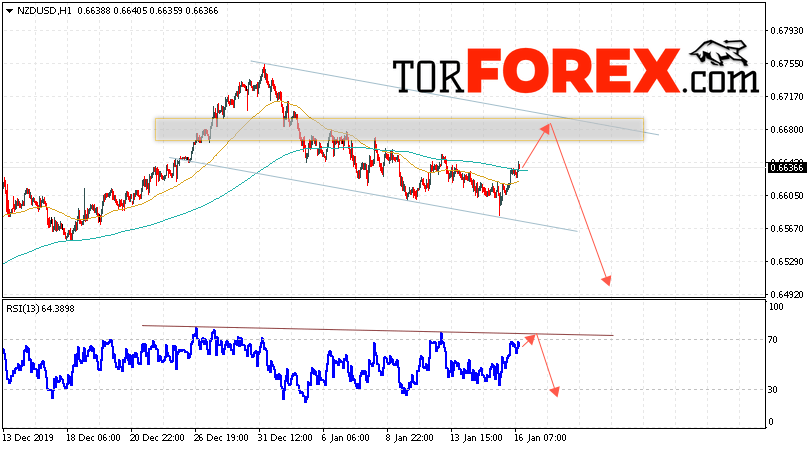Select the 0.66800 price axis label
Screen dimensions: 811x449
click(787, 130)
